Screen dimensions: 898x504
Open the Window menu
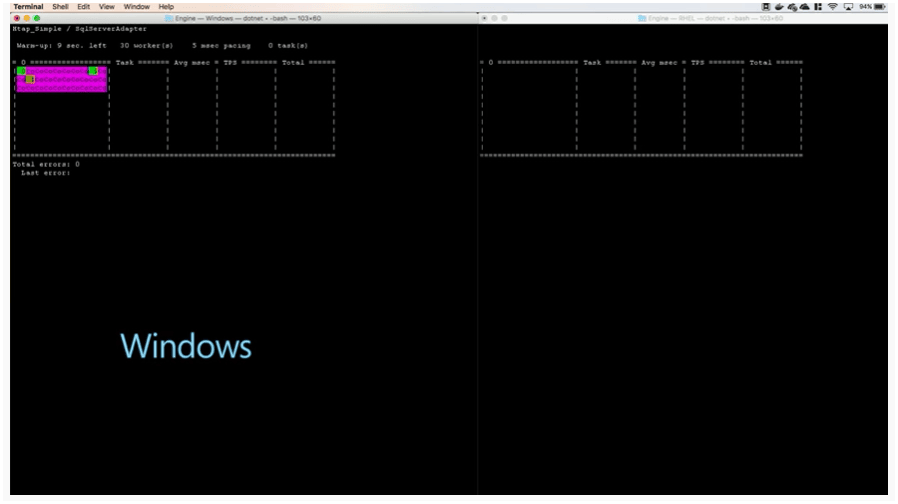click(136, 7)
